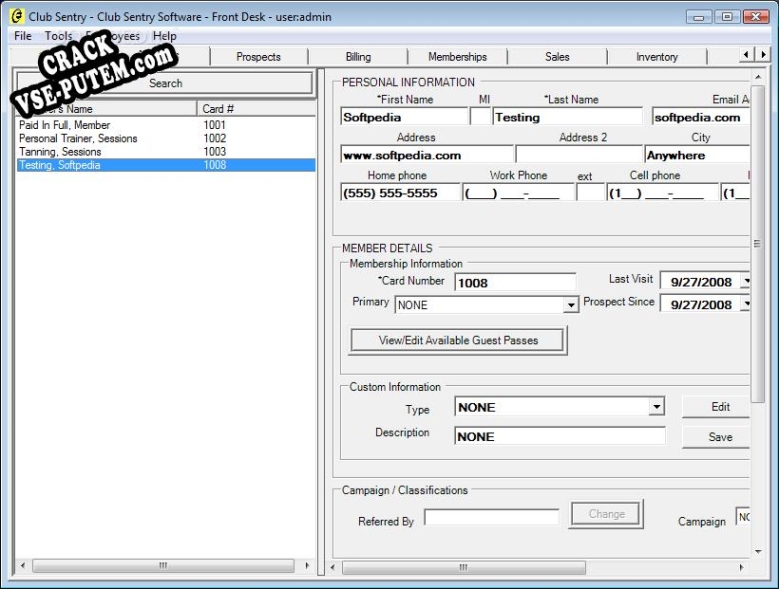
Task: Open the Primary dropdown
Action: 571,305
